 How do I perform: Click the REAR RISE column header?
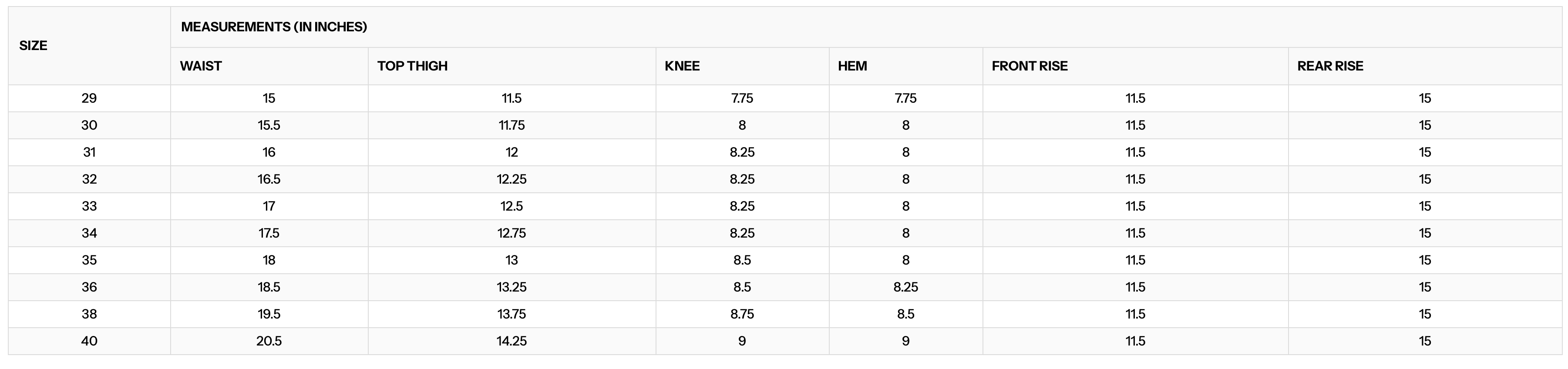1330,66
